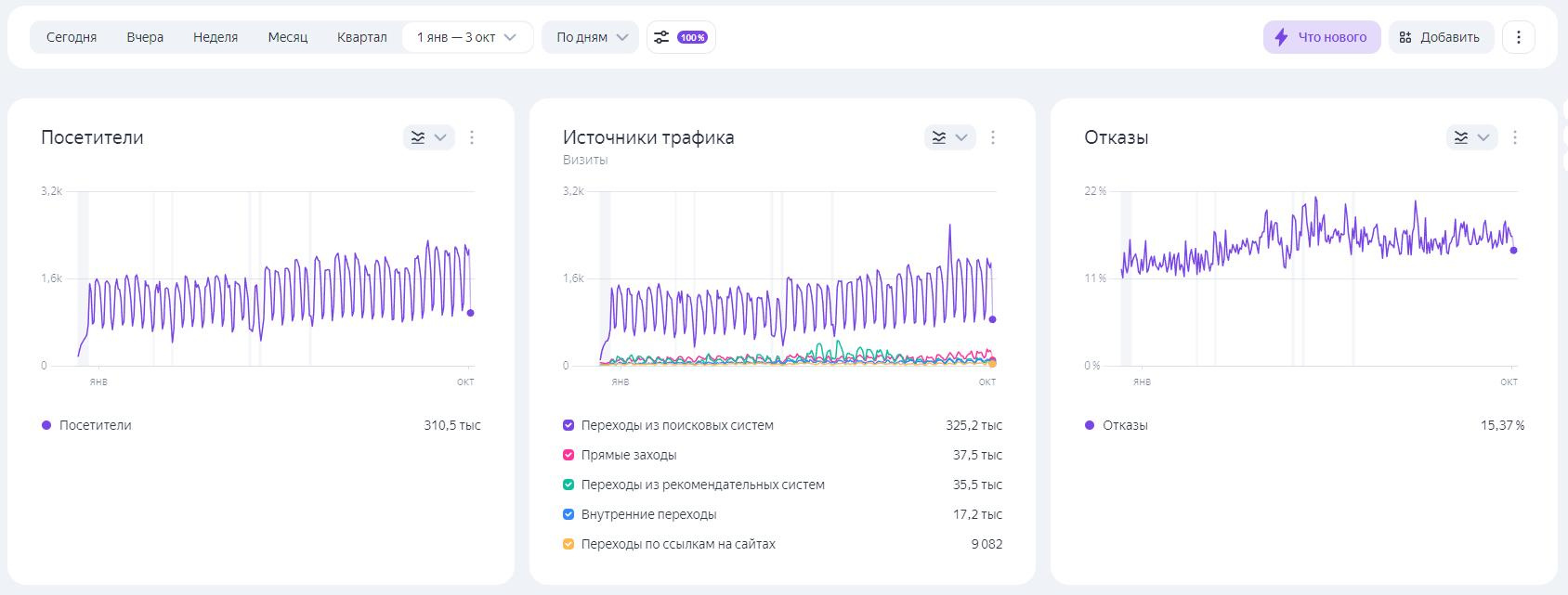
Task: Click Переходы из поисковых систем legend label
Action: pos(677,425)
